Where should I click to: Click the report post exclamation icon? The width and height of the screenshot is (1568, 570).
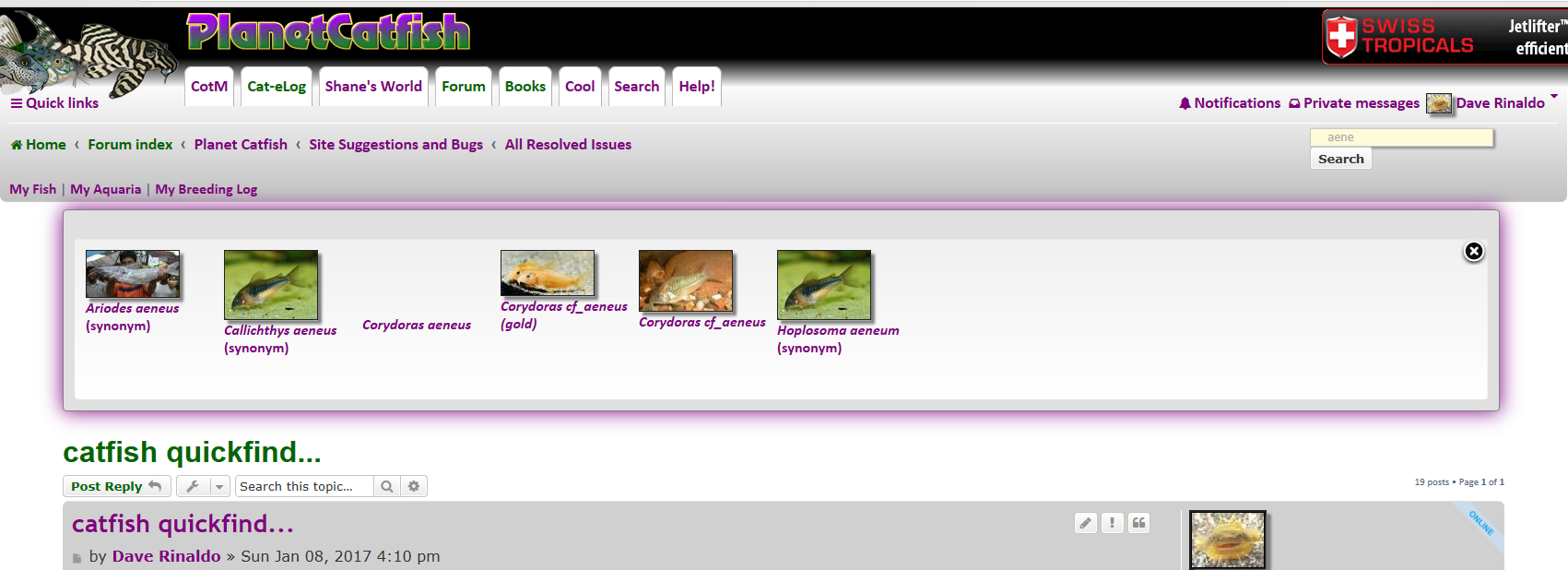[1112, 523]
